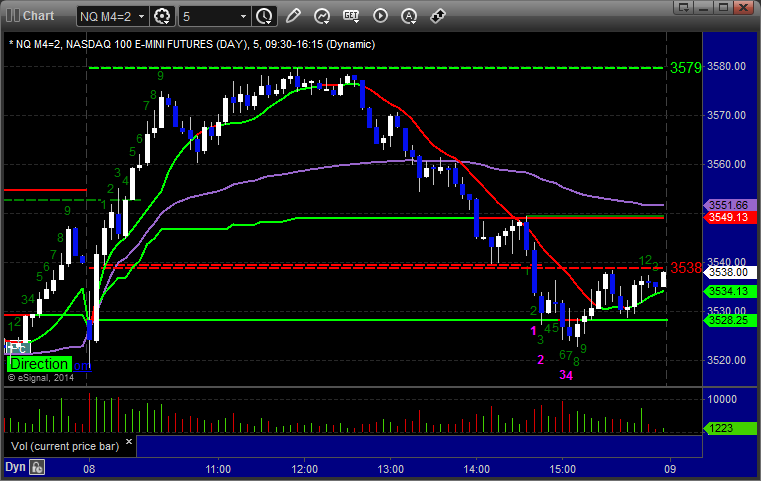Click the purple 3551.66 price marker

[x=729, y=205]
